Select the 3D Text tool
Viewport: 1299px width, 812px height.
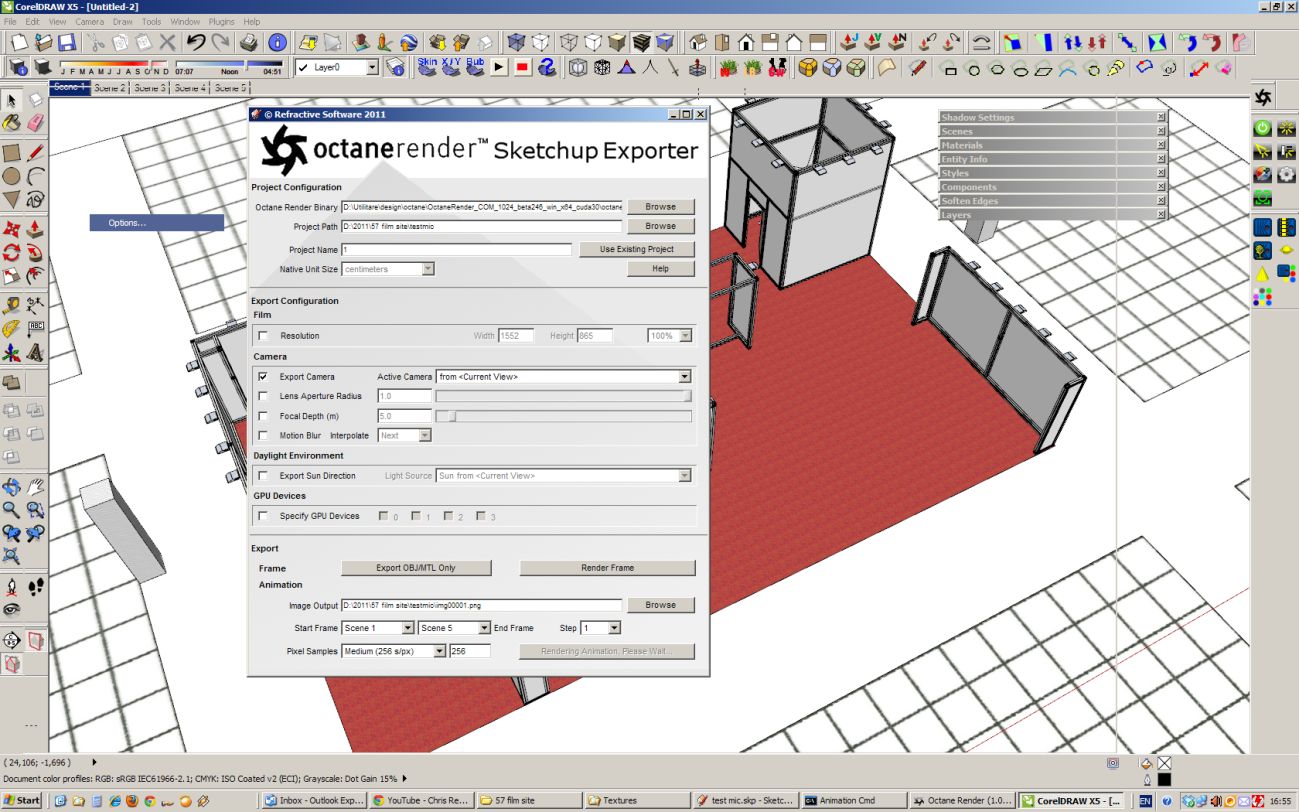(36, 352)
